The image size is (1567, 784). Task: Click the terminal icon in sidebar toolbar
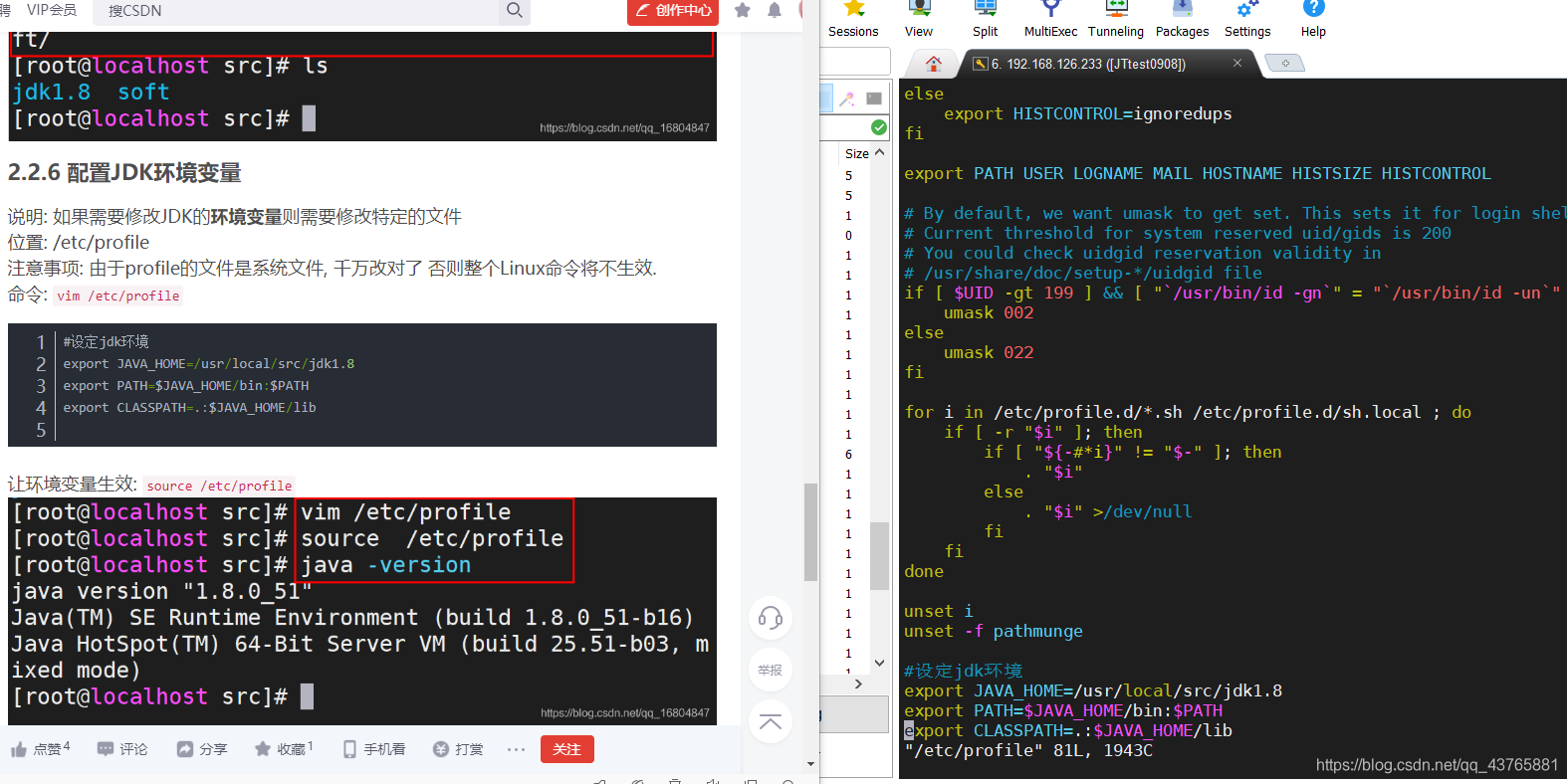[x=874, y=98]
